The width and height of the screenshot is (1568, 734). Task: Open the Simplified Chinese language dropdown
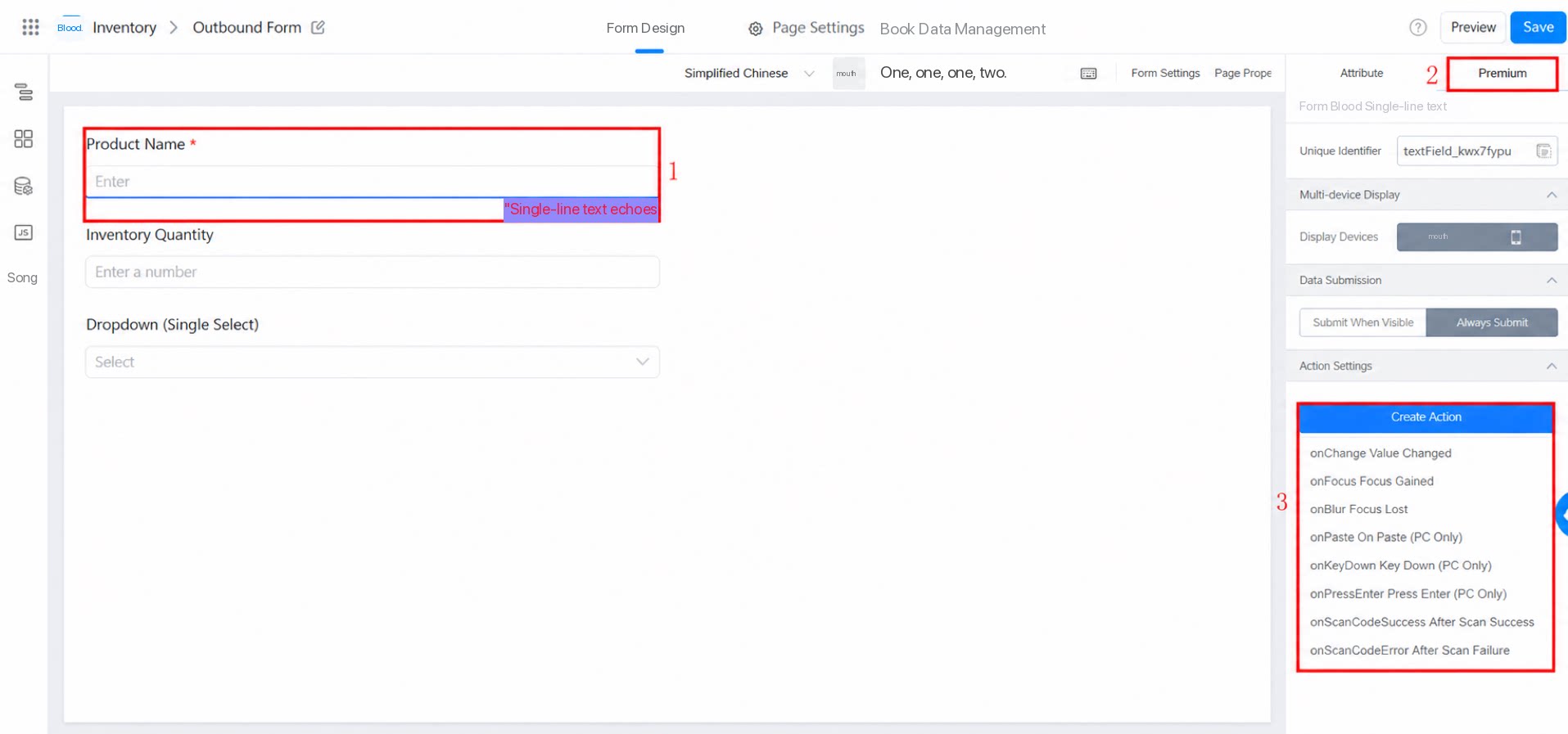tap(748, 73)
